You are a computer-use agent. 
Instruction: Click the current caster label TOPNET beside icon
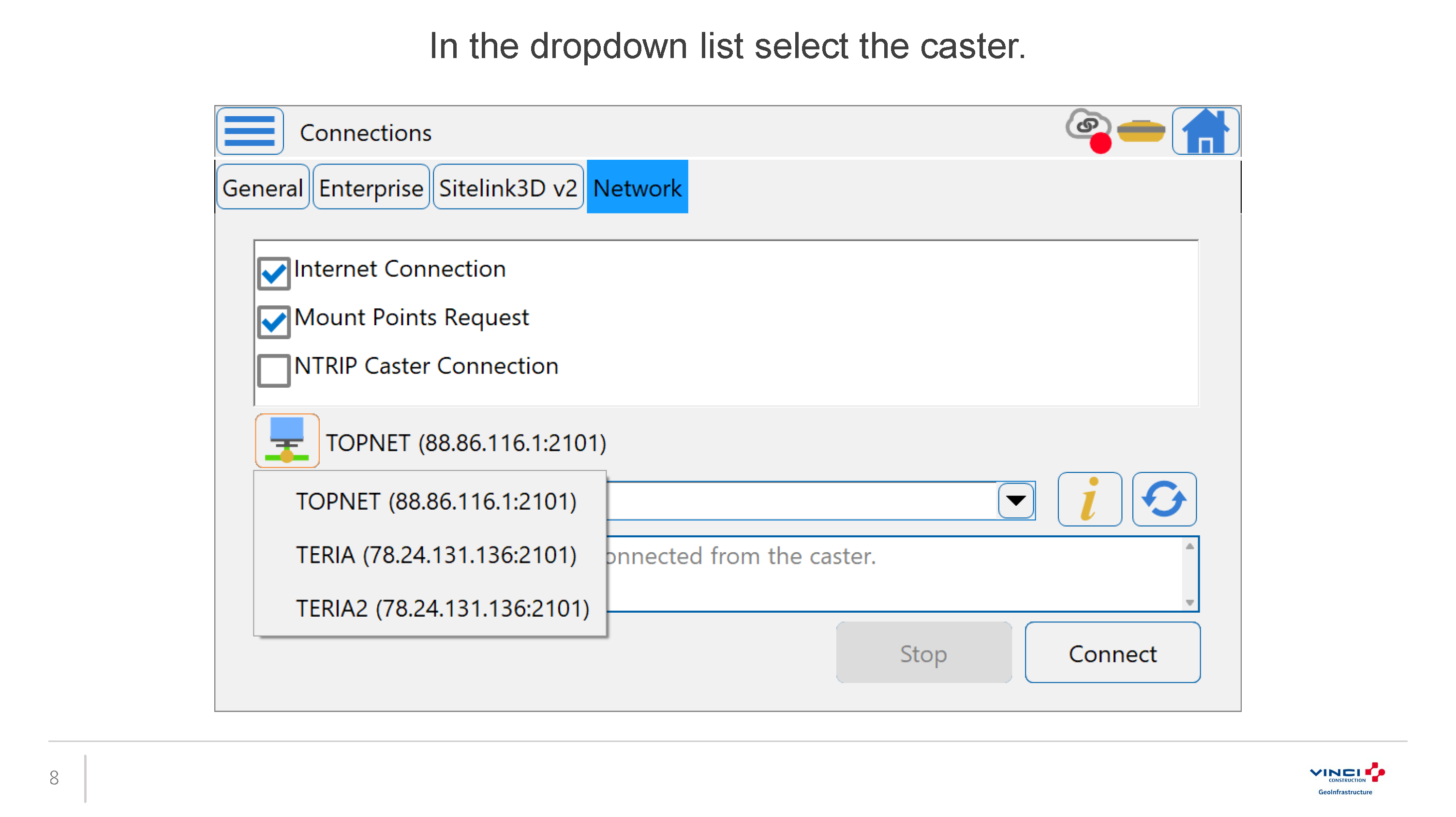466,443
